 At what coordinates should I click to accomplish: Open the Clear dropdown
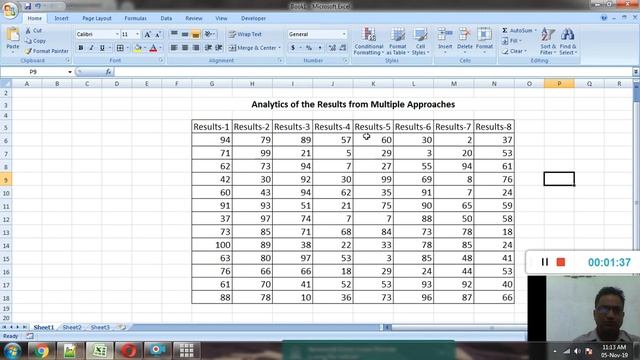tap(514, 51)
